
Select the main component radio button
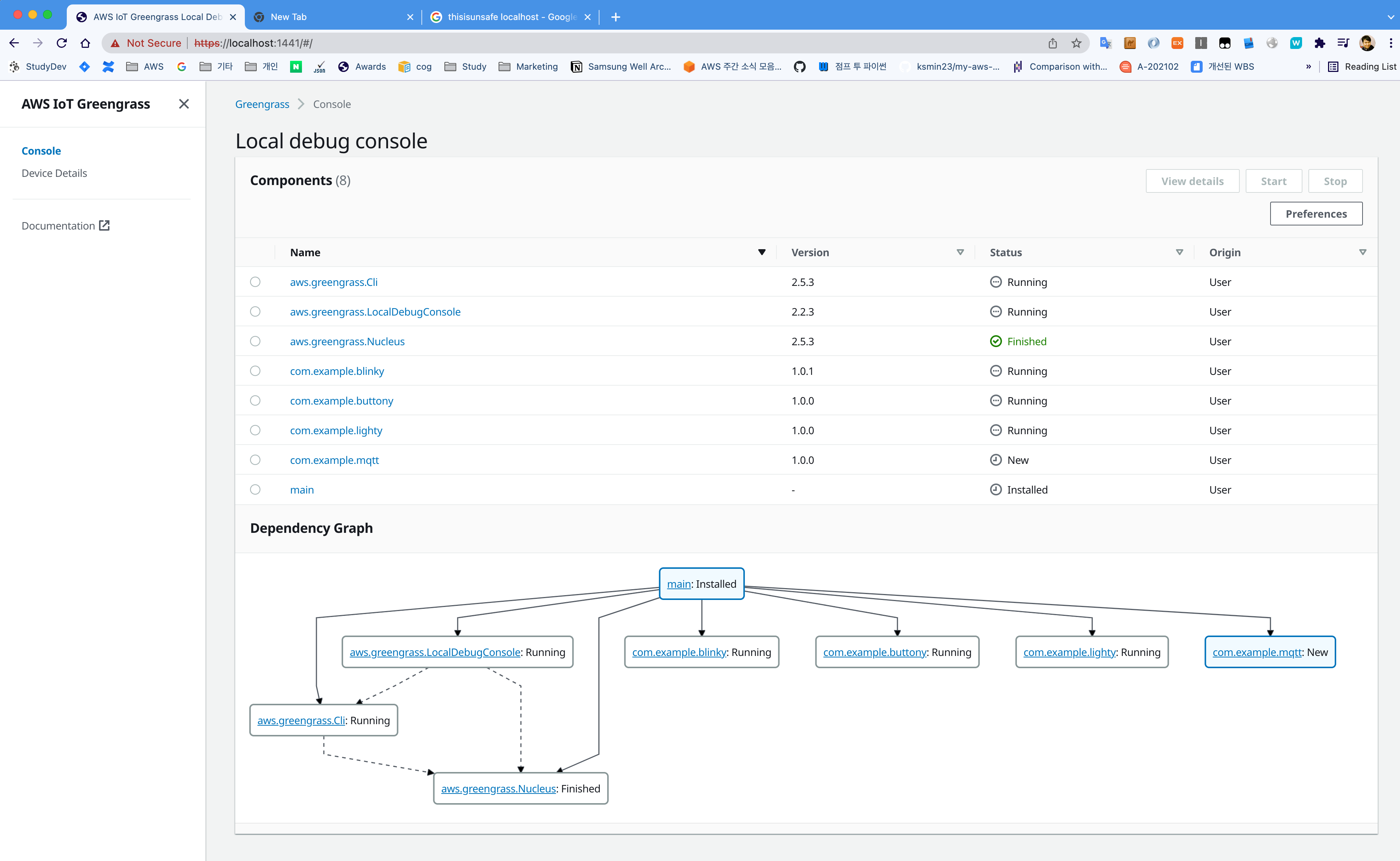pyautogui.click(x=255, y=489)
